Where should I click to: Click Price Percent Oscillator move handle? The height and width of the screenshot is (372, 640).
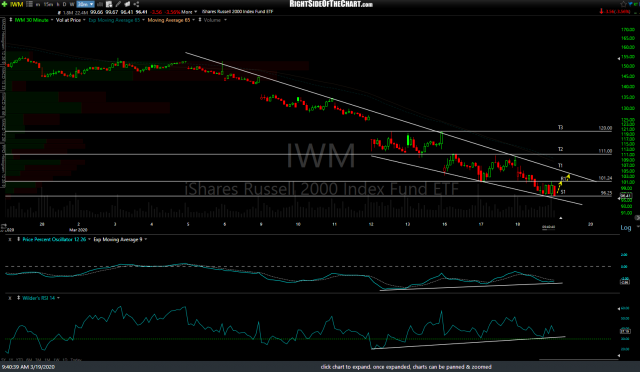click(18, 240)
